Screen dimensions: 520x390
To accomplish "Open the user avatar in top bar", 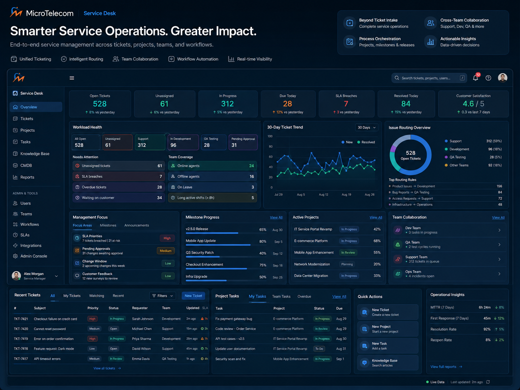I will (503, 78).
